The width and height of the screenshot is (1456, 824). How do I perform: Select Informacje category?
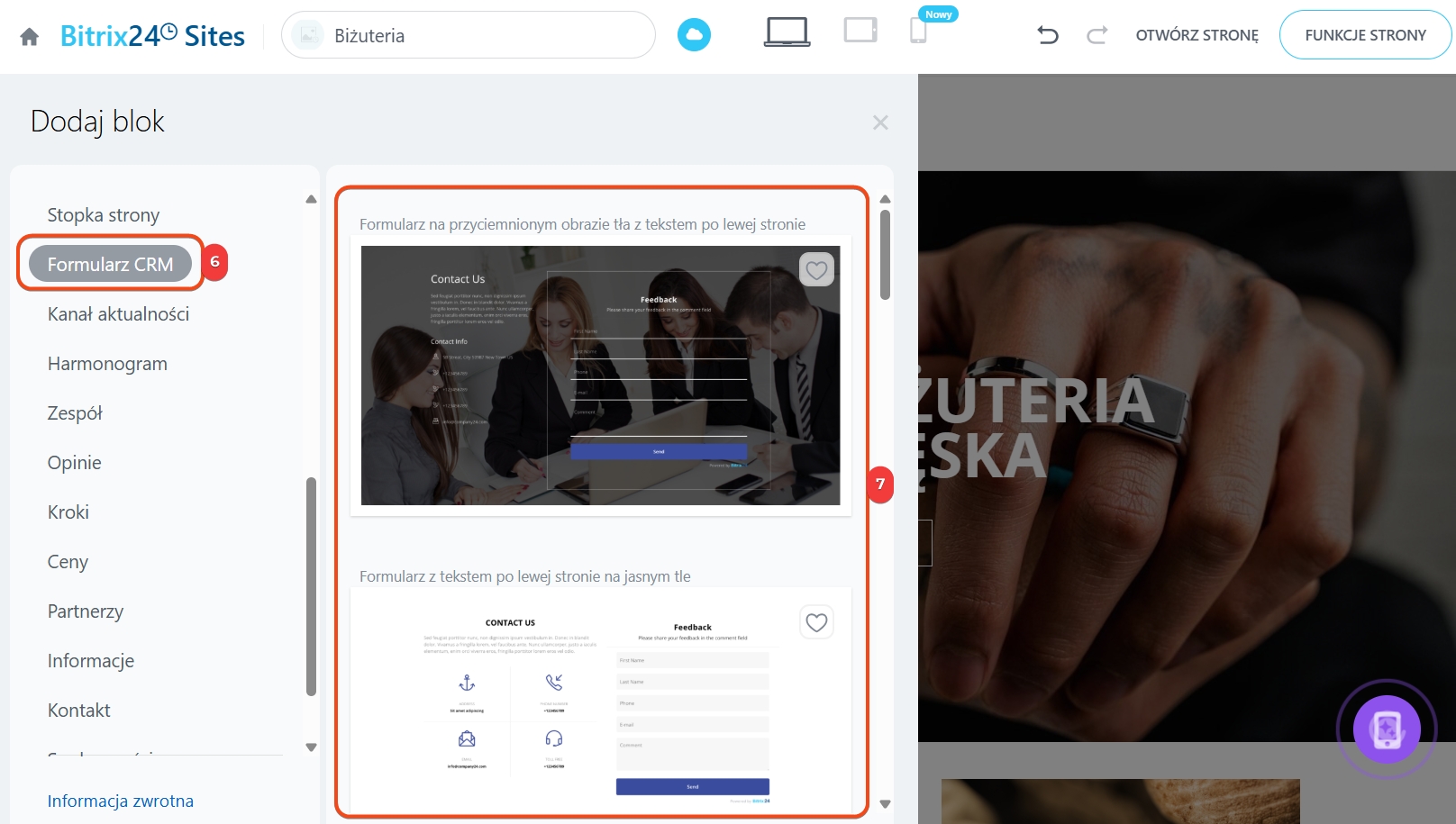[x=91, y=661]
